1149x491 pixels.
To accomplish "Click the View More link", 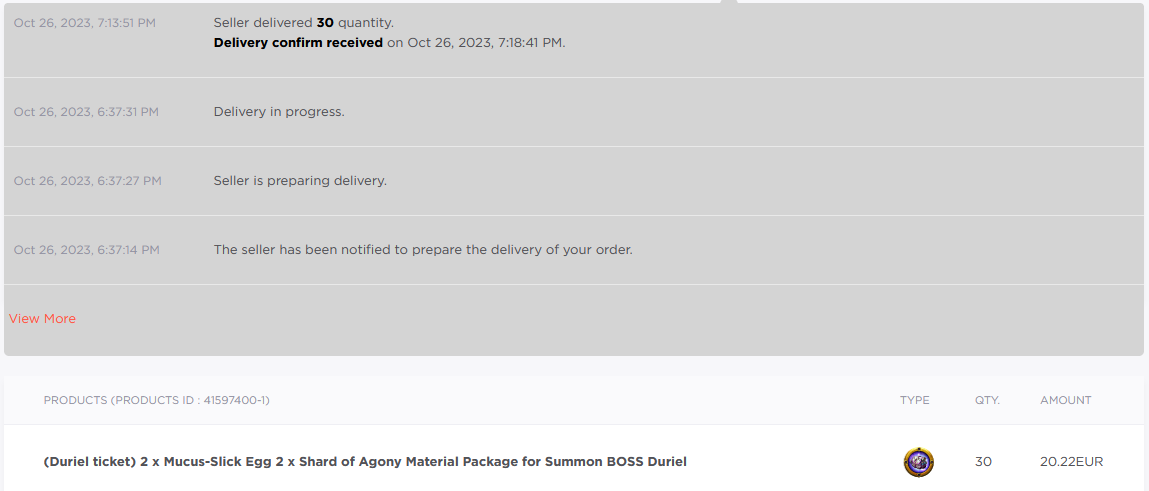I will pos(42,319).
